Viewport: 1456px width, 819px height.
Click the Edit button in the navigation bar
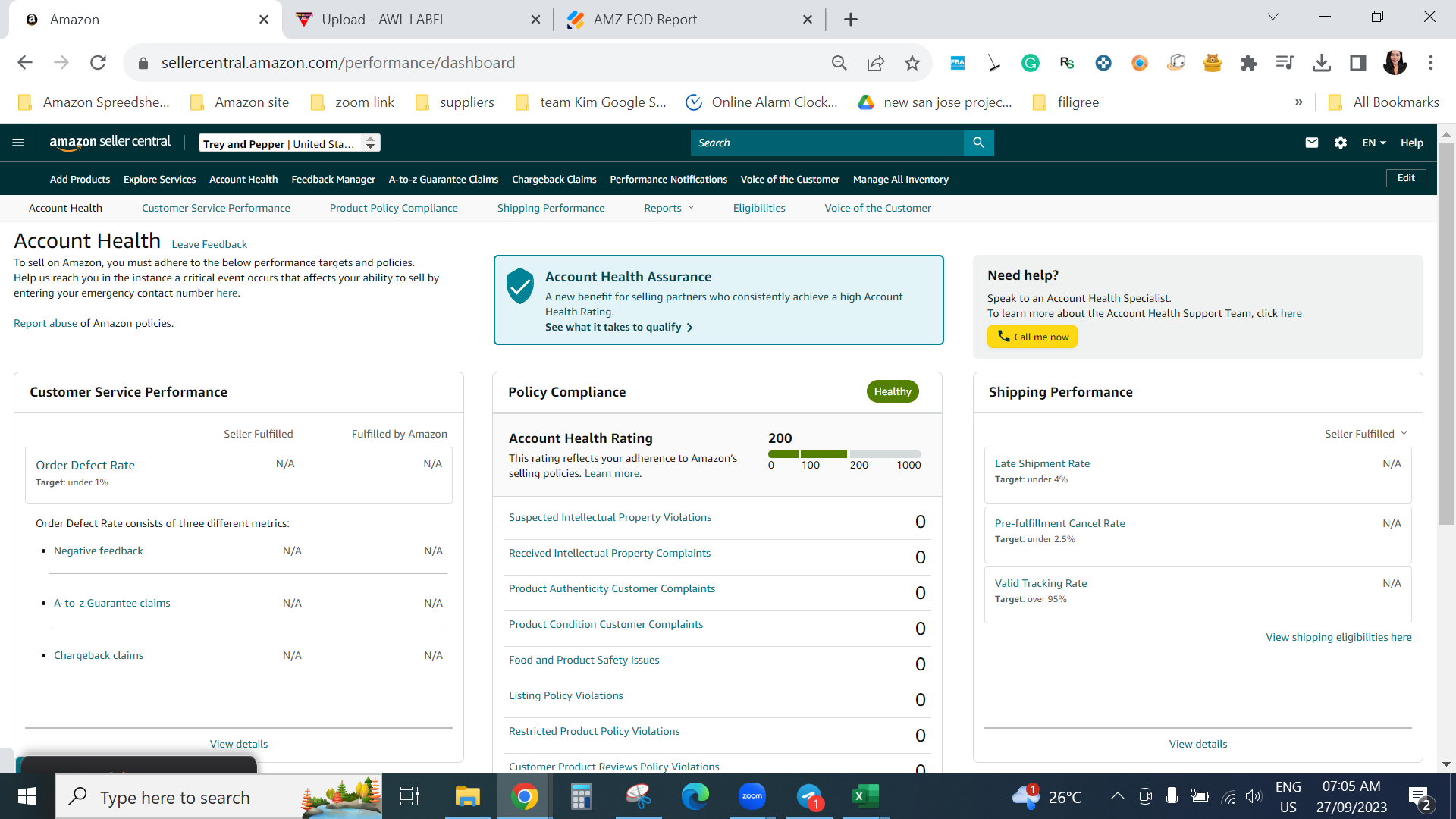(x=1406, y=178)
